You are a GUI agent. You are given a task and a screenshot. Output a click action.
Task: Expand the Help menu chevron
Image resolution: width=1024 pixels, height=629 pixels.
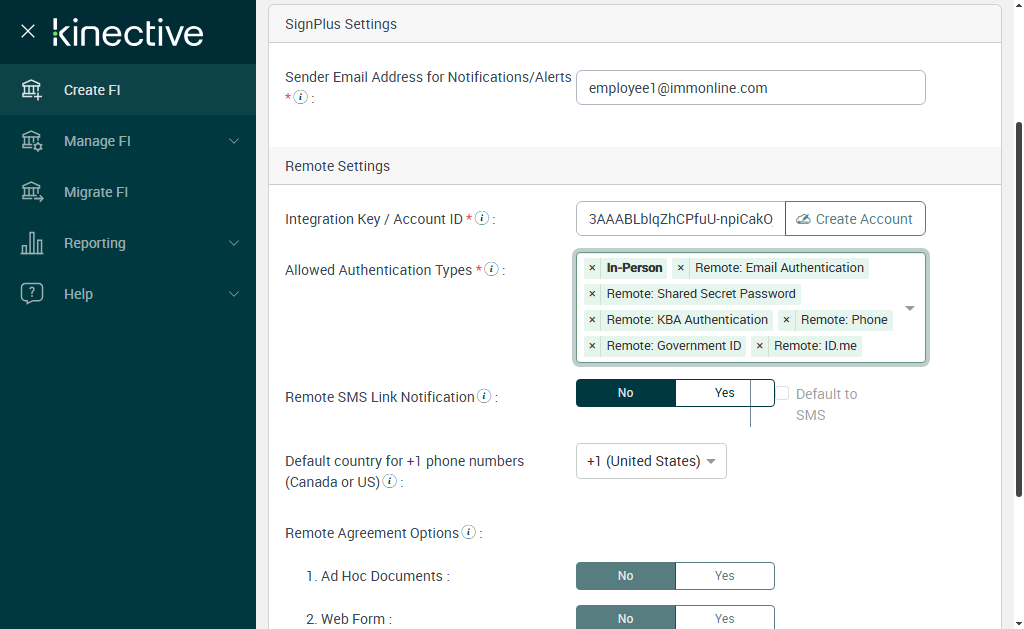234,294
